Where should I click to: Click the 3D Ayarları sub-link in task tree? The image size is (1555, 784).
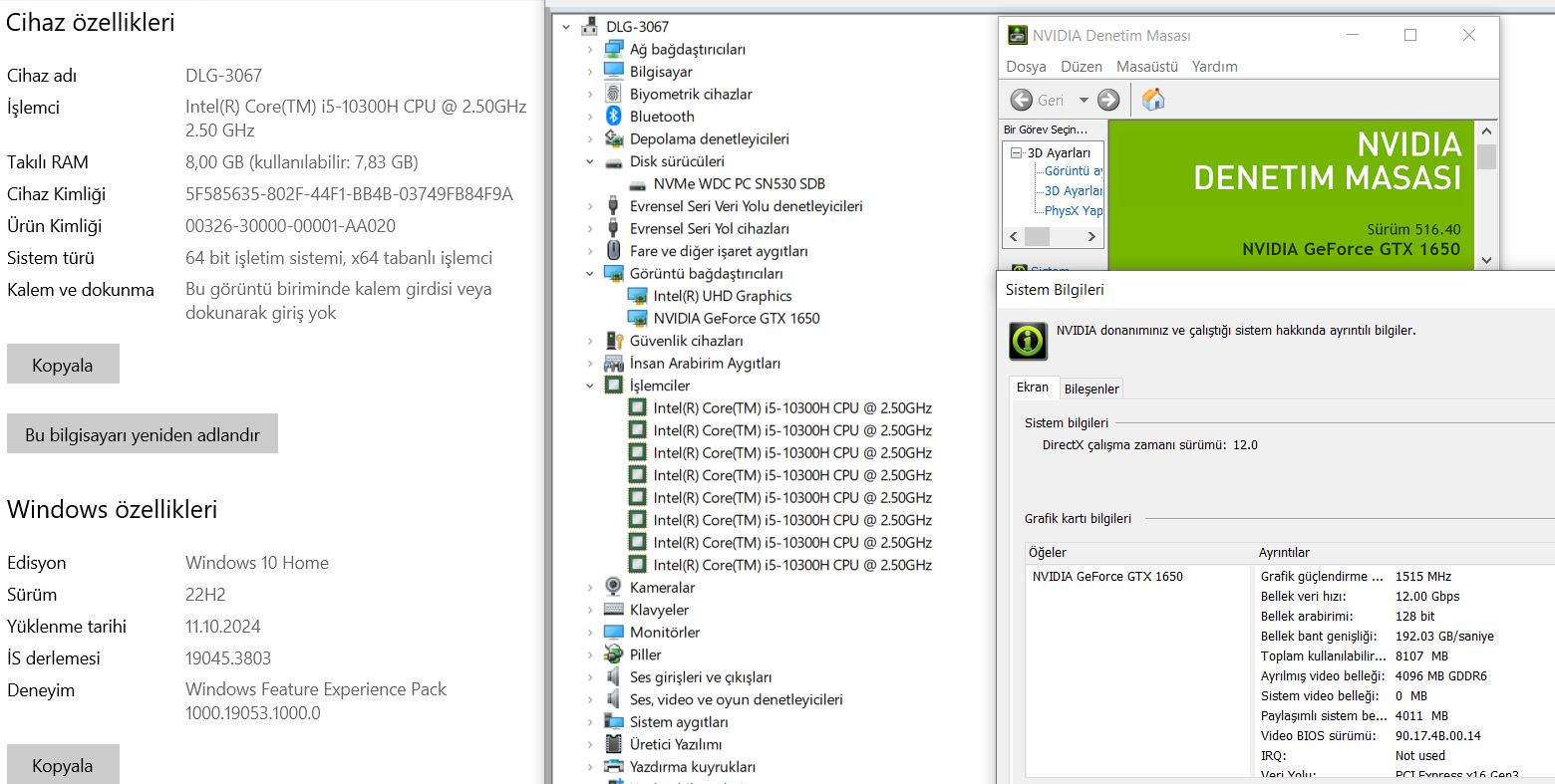[1074, 191]
